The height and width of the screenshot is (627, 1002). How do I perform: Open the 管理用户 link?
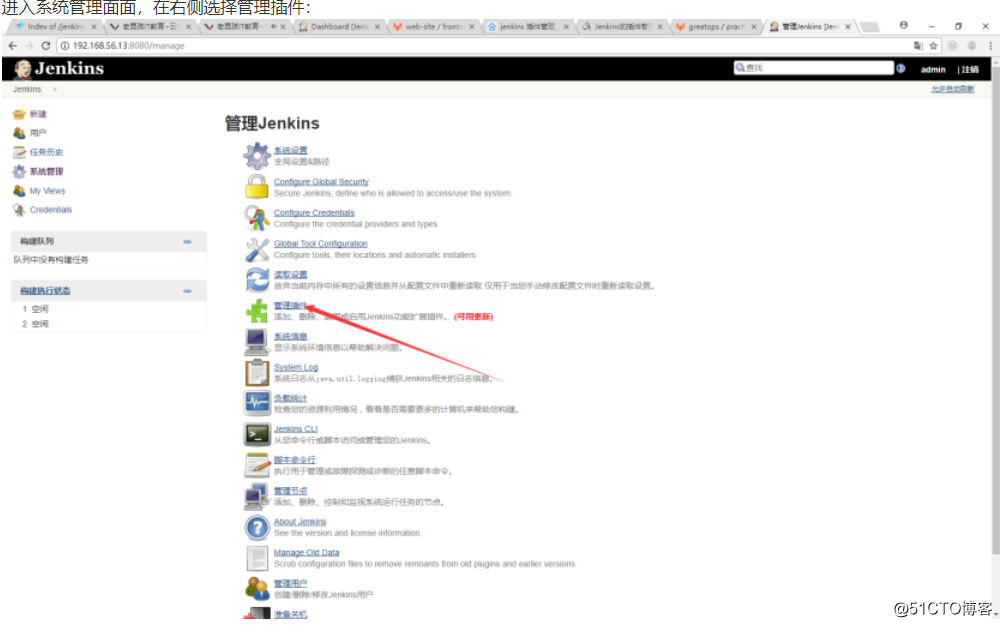coord(290,584)
